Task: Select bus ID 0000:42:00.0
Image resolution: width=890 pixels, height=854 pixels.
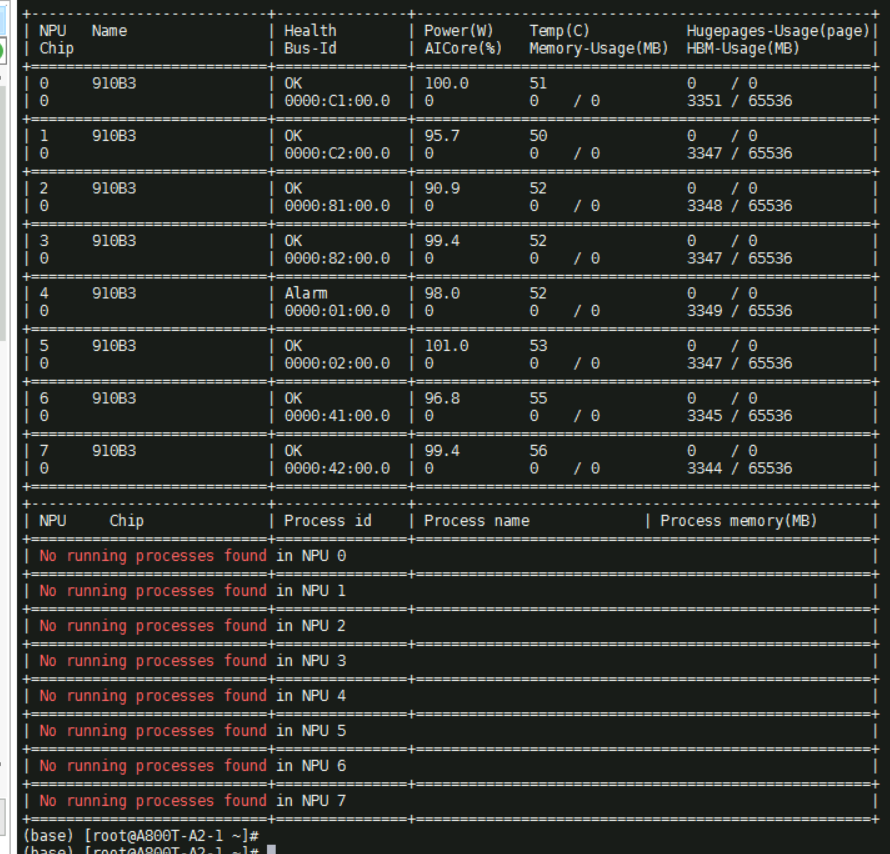Action: pos(337,468)
